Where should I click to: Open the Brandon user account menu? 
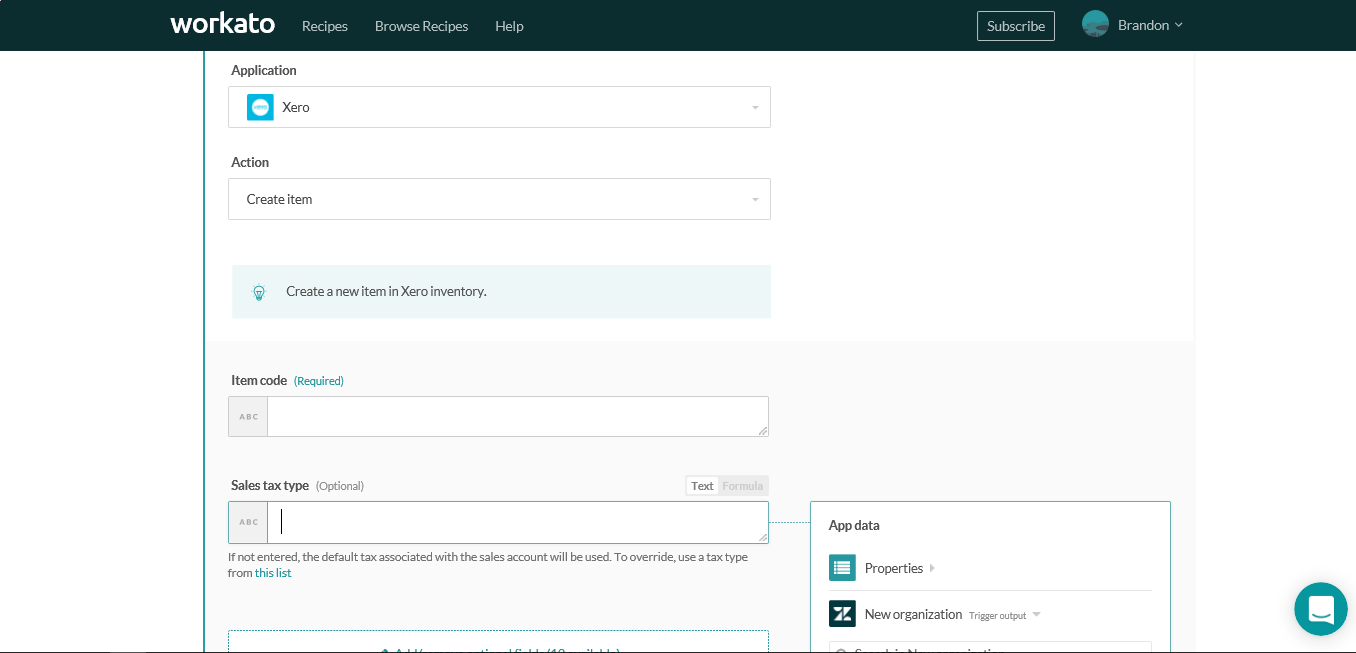click(1133, 25)
